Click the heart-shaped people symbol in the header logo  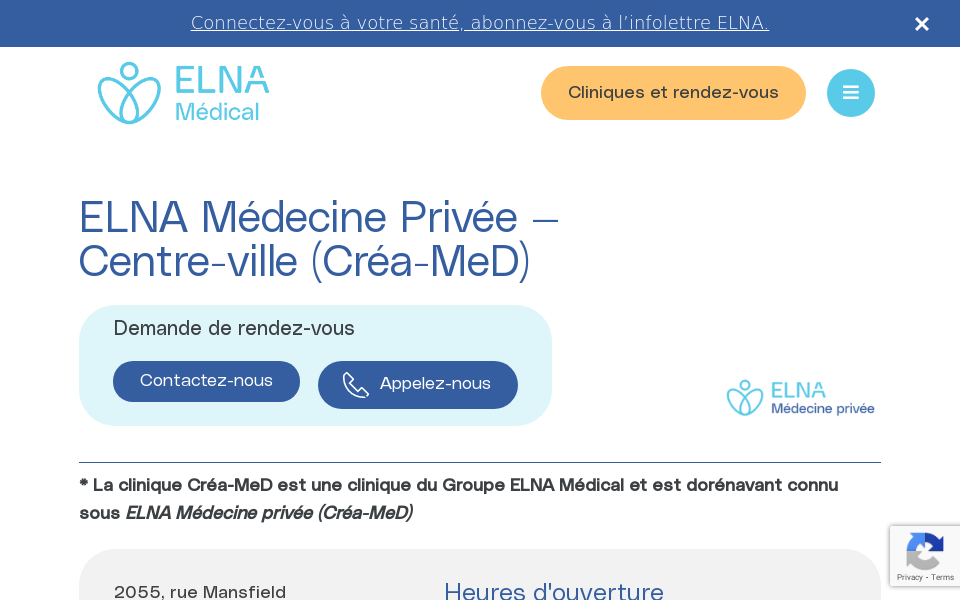(129, 93)
